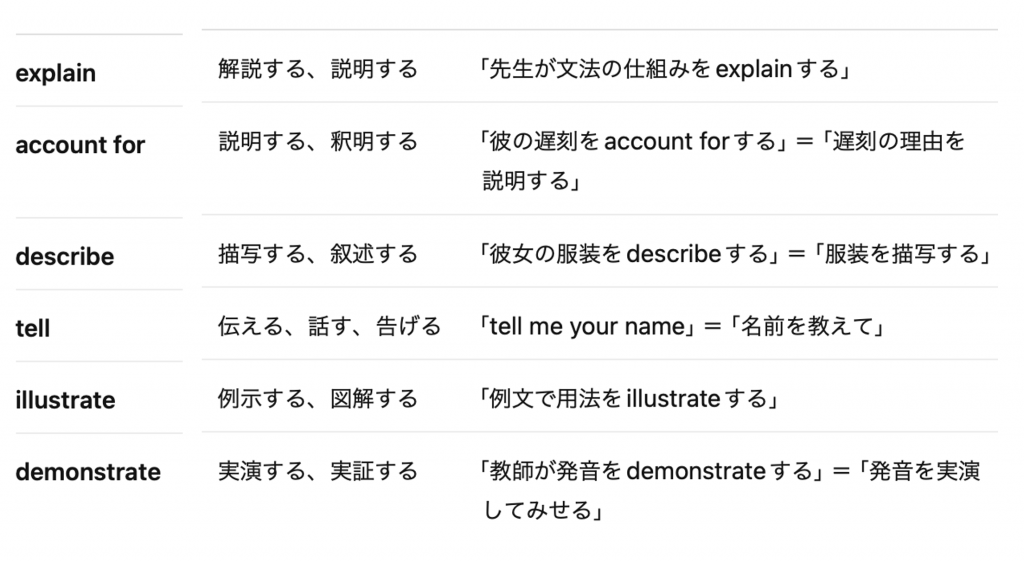Select the "tell" row heading
The height and width of the screenshot is (562, 1024).
(33, 328)
